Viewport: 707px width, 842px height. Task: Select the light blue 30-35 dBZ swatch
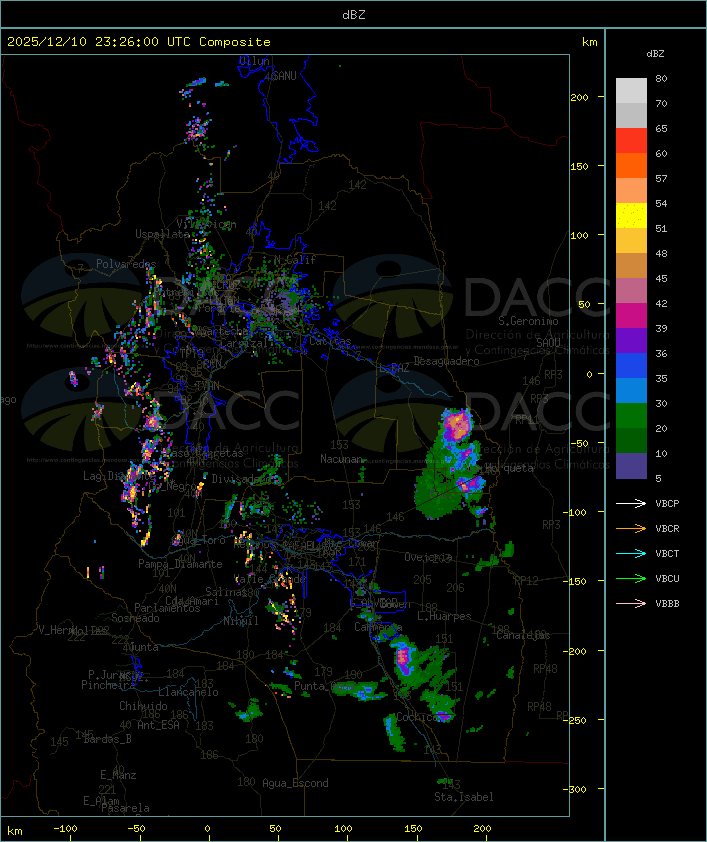[x=631, y=390]
